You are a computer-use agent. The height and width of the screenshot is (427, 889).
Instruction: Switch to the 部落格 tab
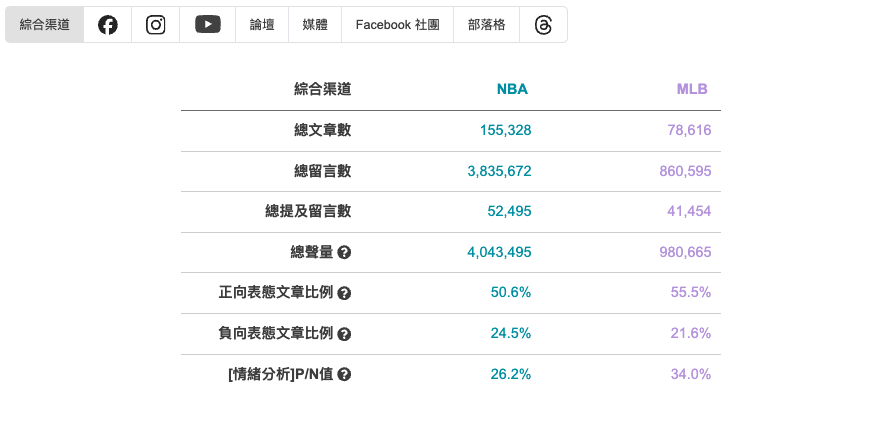(486, 25)
